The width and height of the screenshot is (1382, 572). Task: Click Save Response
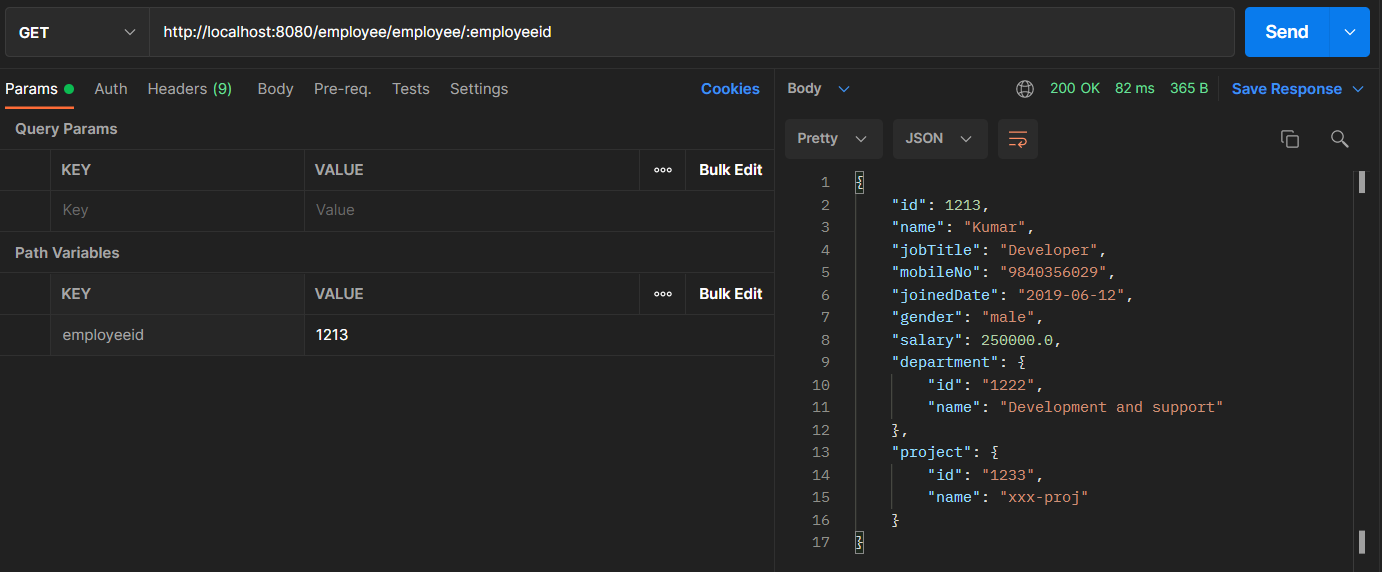tap(1287, 89)
